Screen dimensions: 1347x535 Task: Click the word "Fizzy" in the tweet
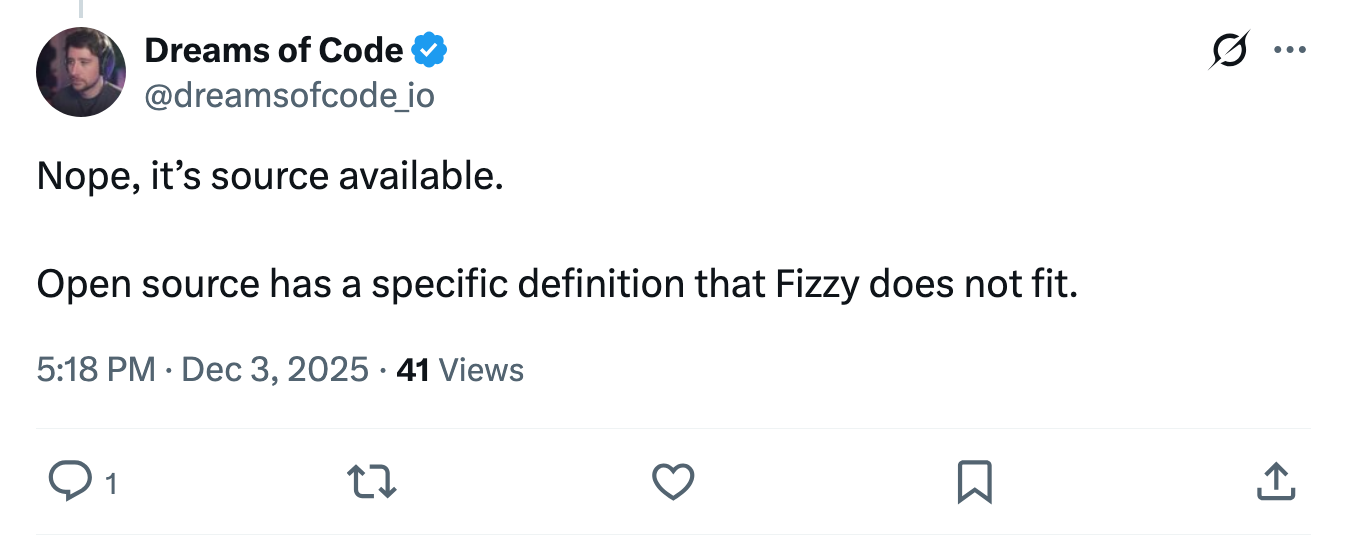[817, 285]
